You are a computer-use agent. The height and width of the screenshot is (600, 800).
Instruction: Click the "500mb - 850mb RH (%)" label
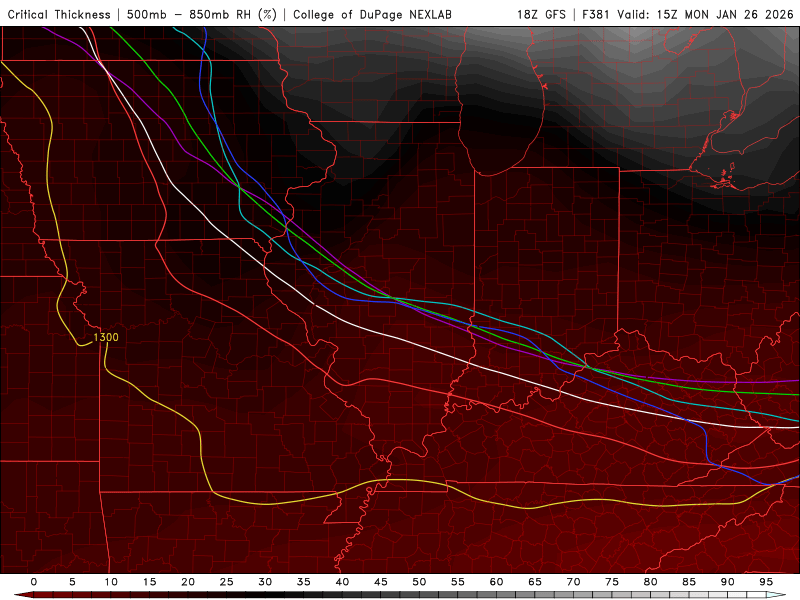(x=202, y=14)
